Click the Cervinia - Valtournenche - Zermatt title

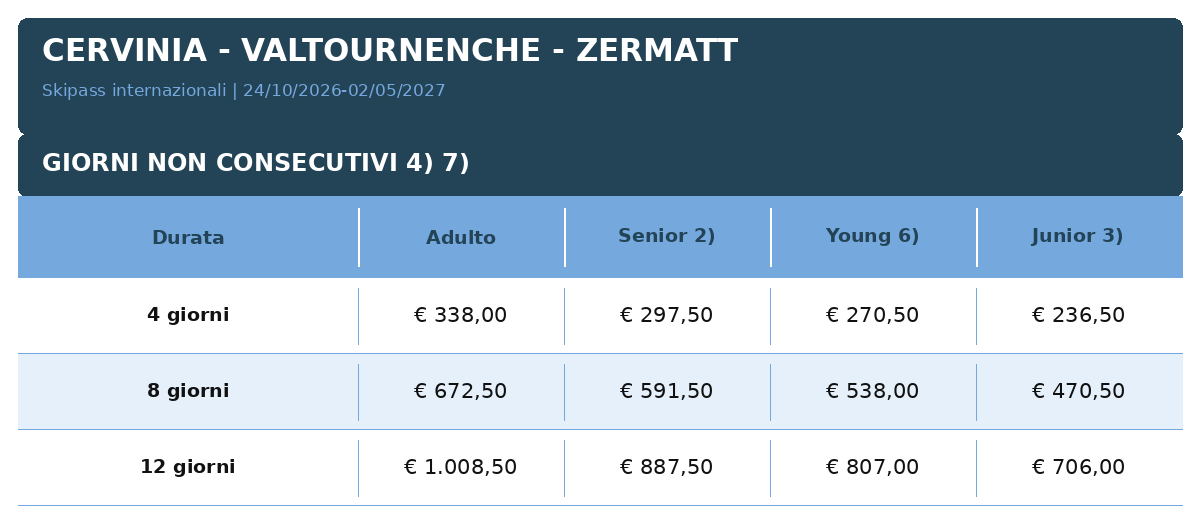[x=390, y=51]
